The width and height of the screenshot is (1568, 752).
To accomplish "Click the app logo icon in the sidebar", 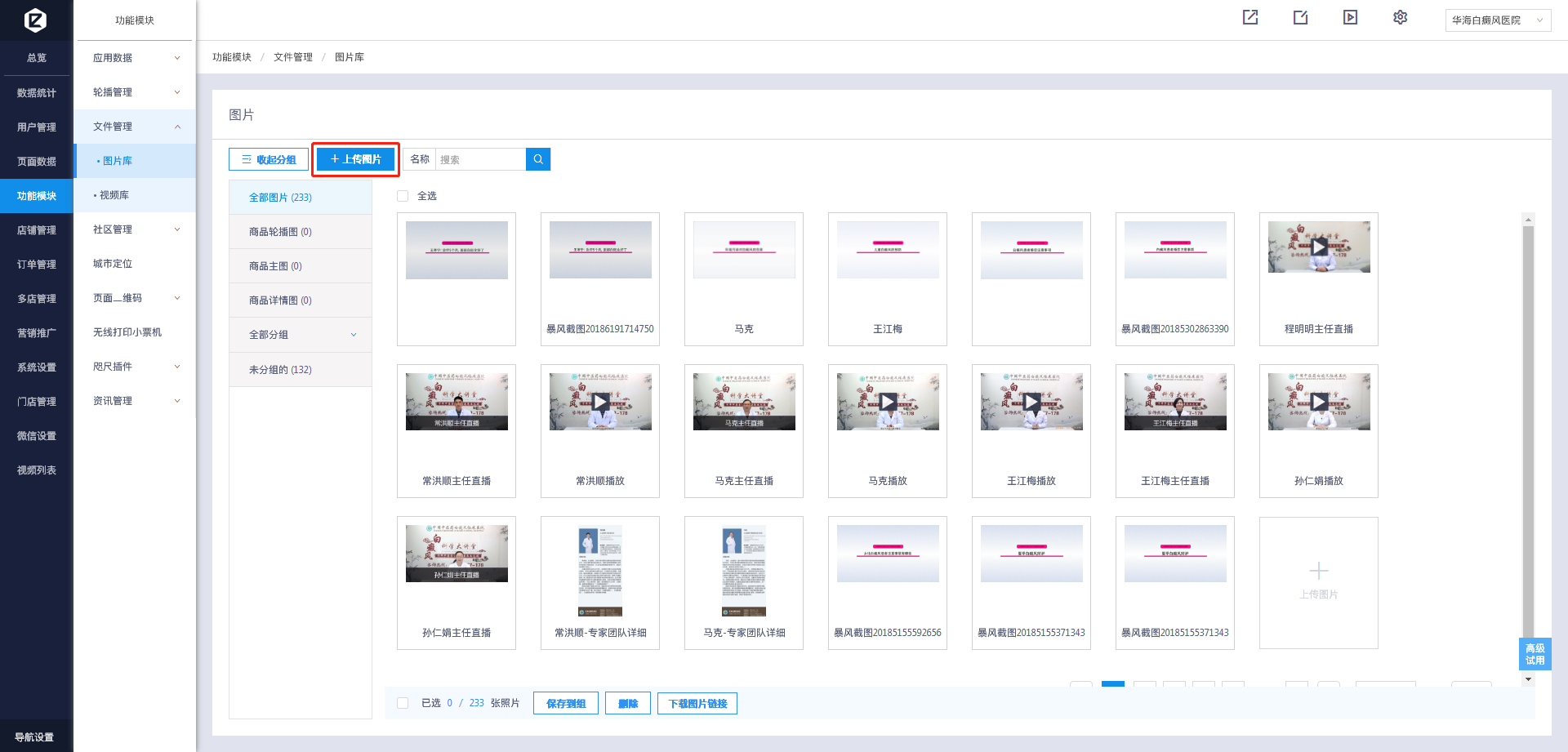I will 36,20.
